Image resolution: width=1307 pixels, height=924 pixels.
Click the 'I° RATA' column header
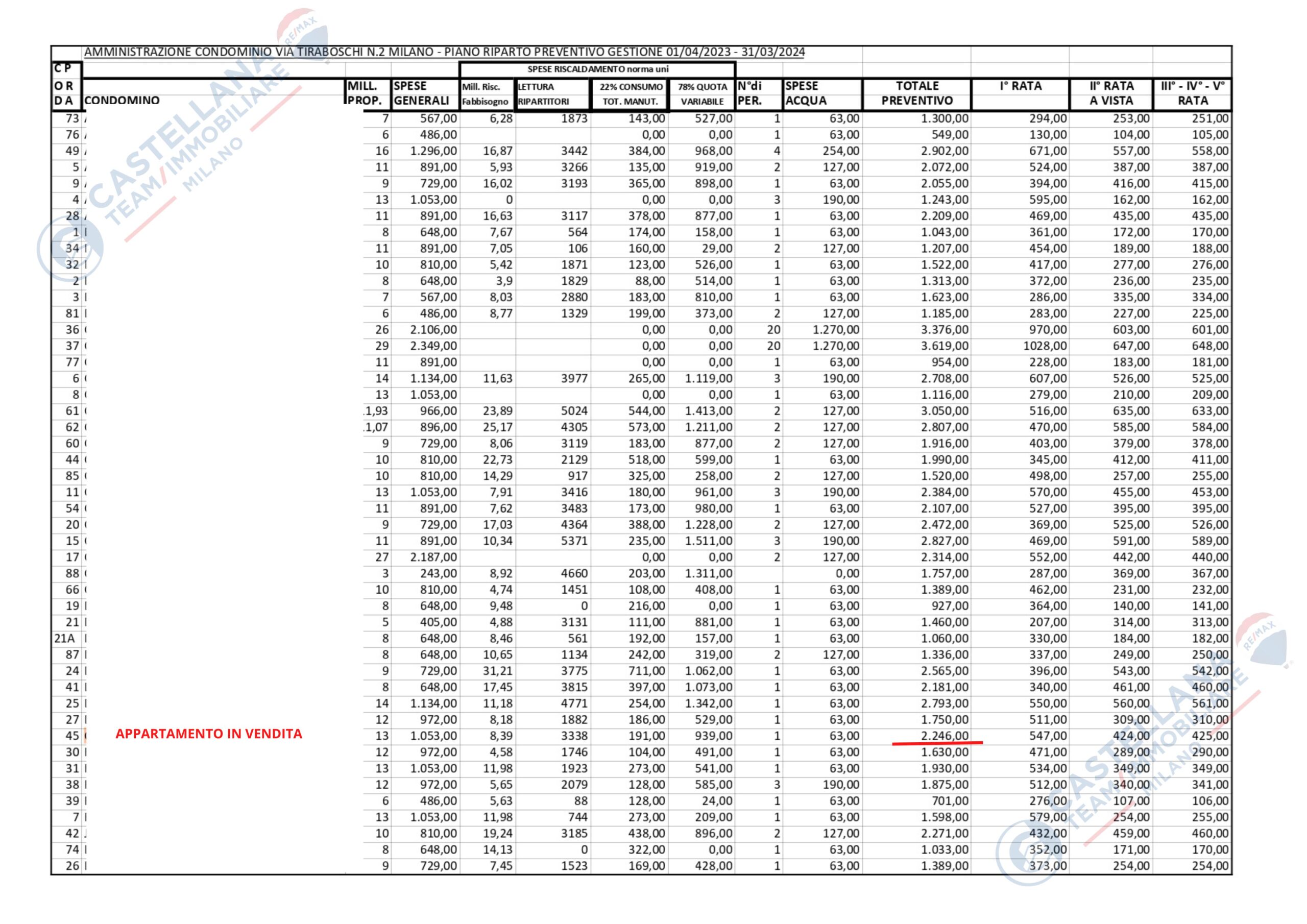point(1021,87)
